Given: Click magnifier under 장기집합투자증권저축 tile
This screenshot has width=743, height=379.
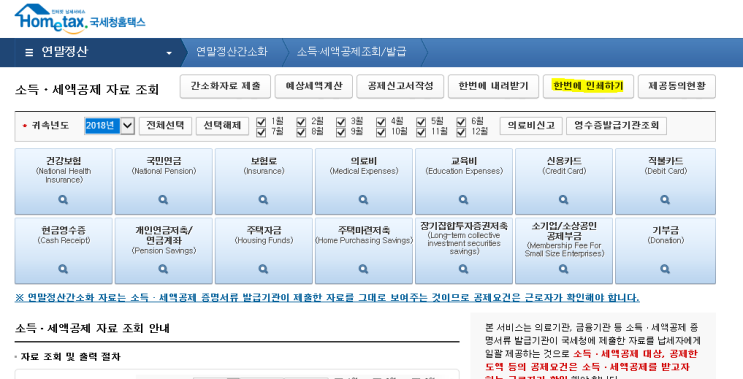Looking at the screenshot, I should 463,269.
